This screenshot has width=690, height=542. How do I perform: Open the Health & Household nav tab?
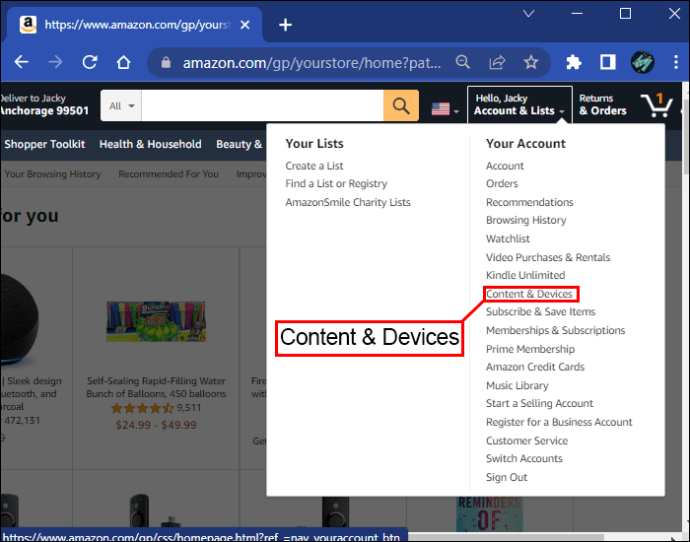coord(150,144)
